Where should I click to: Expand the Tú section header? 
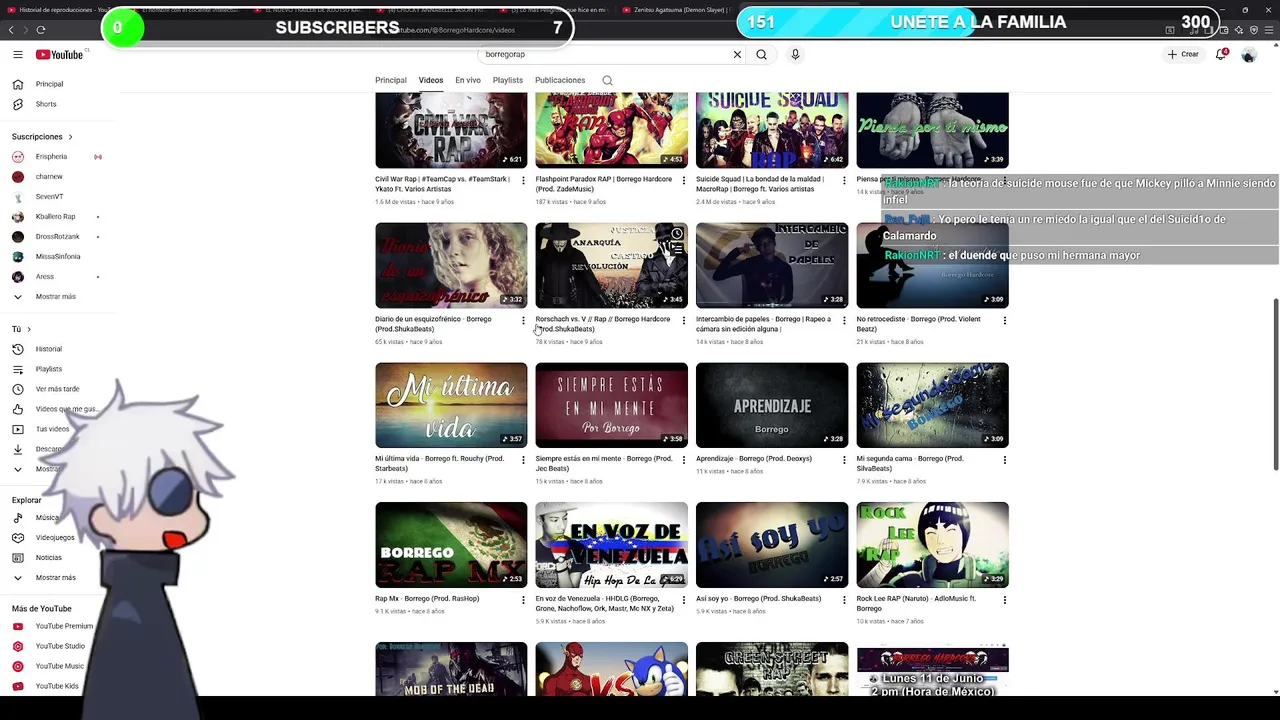tap(21, 329)
